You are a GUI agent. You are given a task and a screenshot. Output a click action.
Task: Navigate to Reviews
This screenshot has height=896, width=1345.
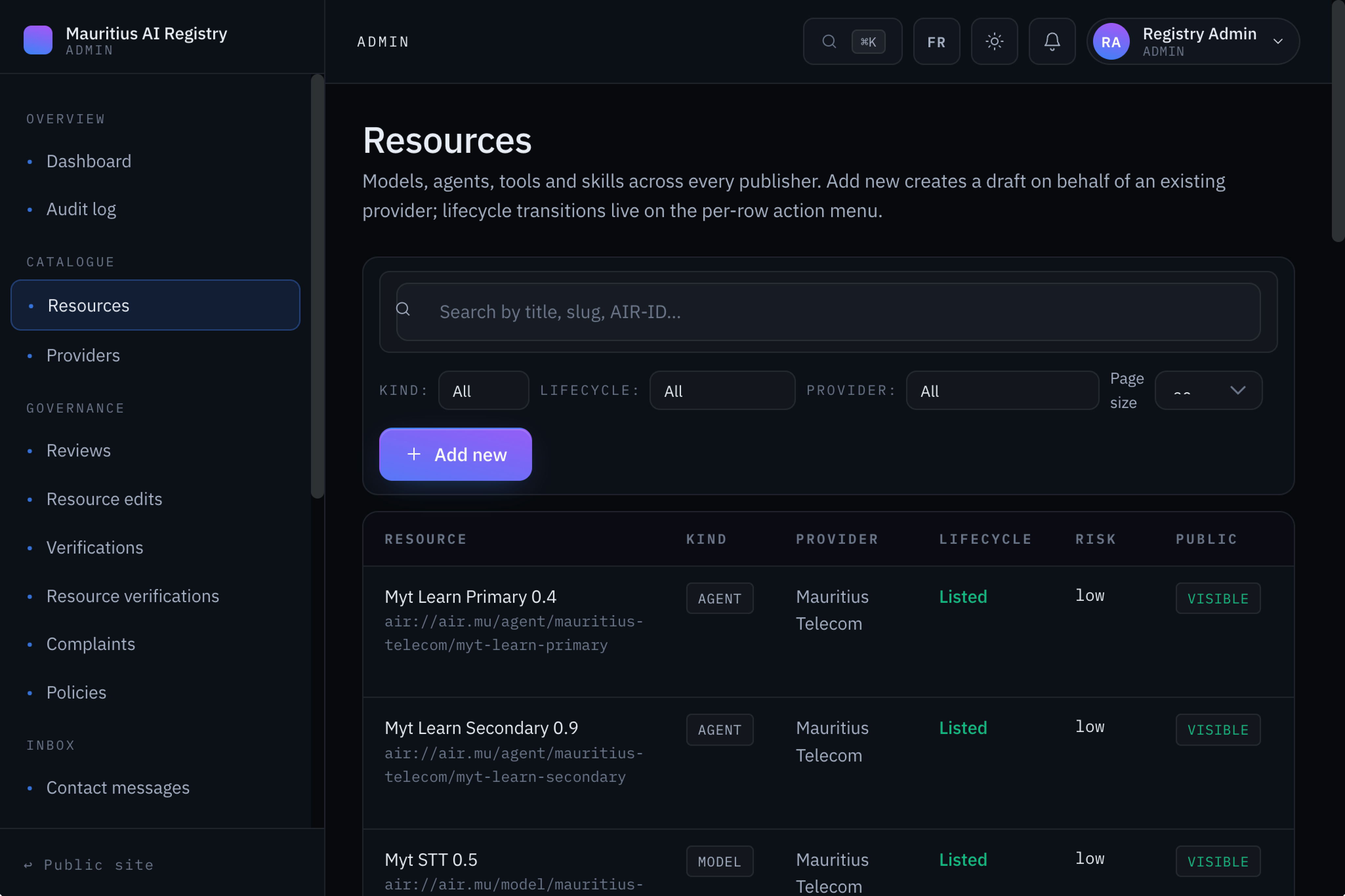pyautogui.click(x=78, y=450)
